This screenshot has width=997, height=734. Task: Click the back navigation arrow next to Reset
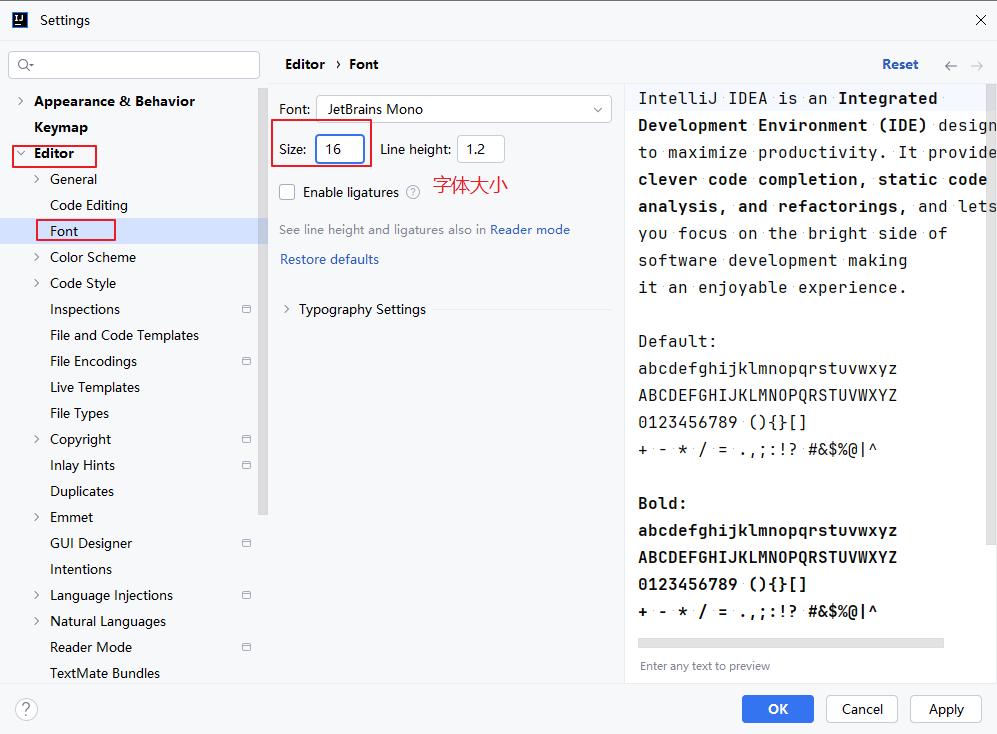coord(951,66)
